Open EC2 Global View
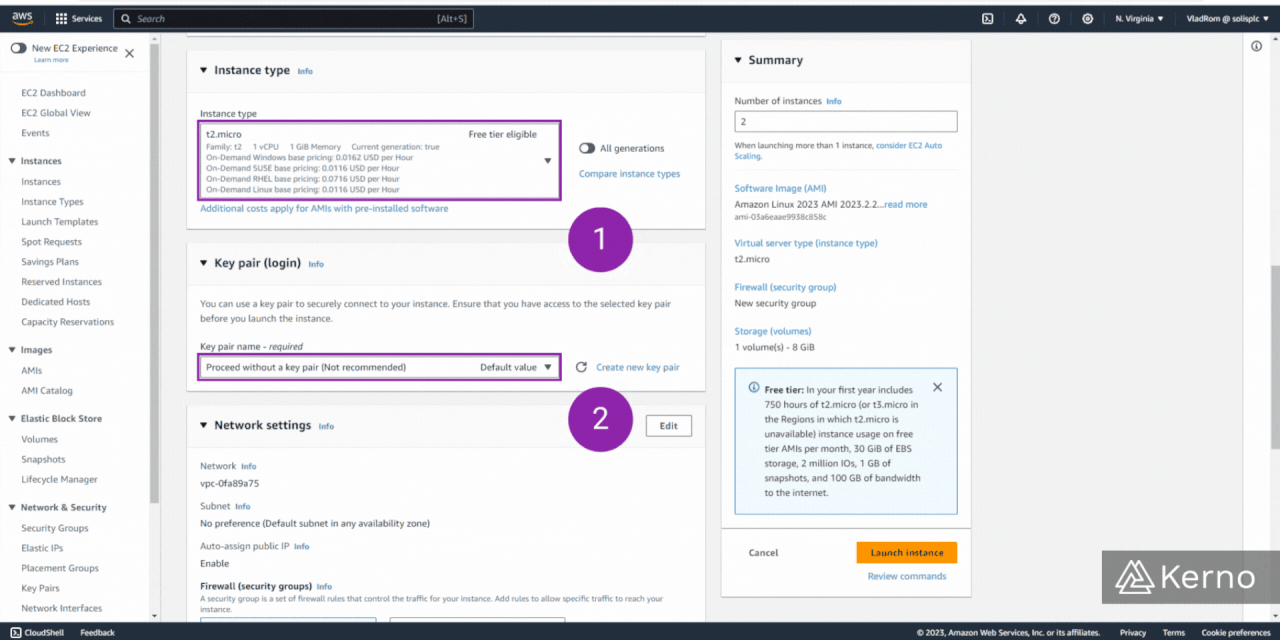1280x640 pixels. click(56, 113)
